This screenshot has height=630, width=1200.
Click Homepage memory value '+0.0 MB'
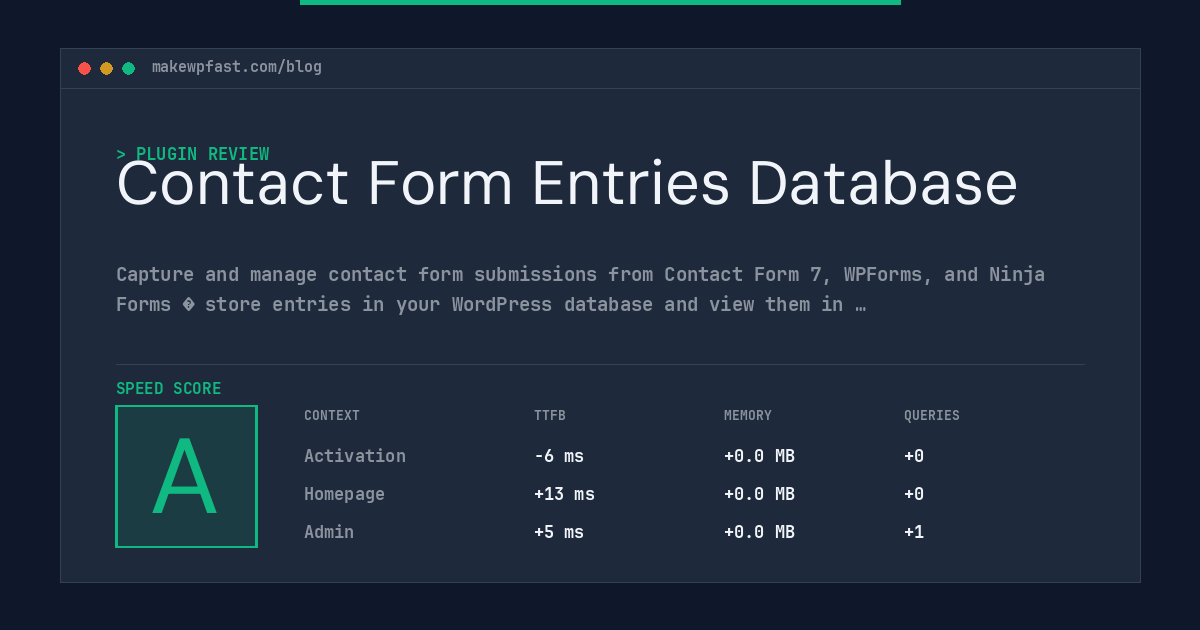pyautogui.click(x=759, y=494)
